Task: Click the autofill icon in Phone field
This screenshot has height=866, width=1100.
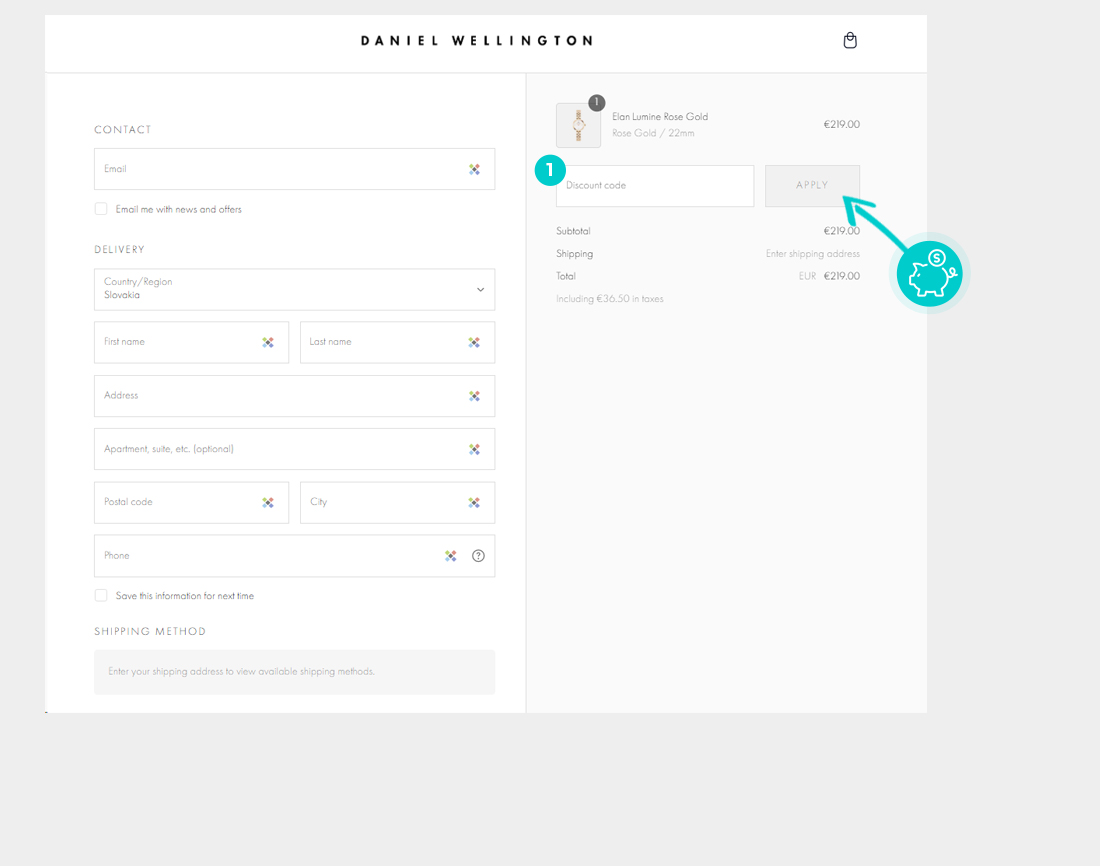Action: point(450,556)
